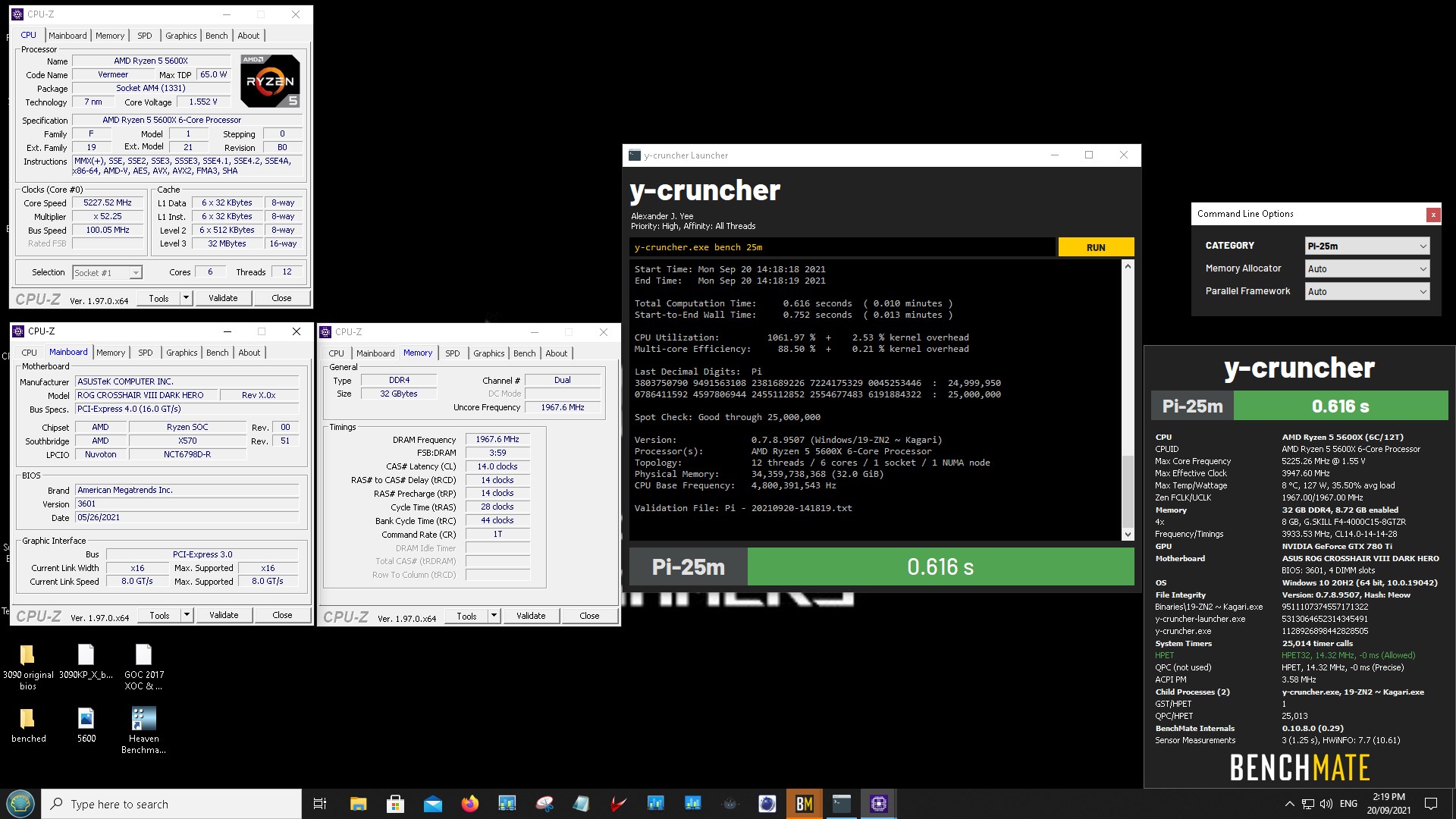Viewport: 1456px width, 819px height.
Task: Close the Command Line Options panel
Action: (x=1433, y=215)
